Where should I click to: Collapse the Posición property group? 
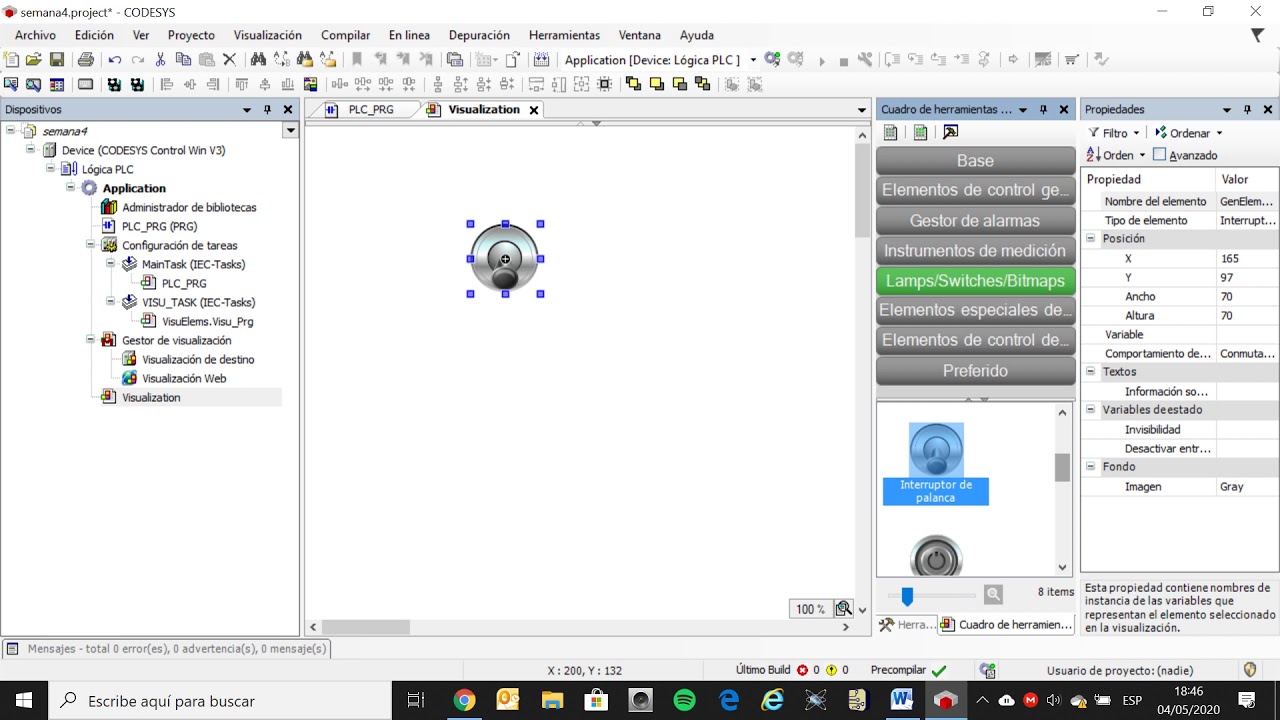click(1091, 239)
